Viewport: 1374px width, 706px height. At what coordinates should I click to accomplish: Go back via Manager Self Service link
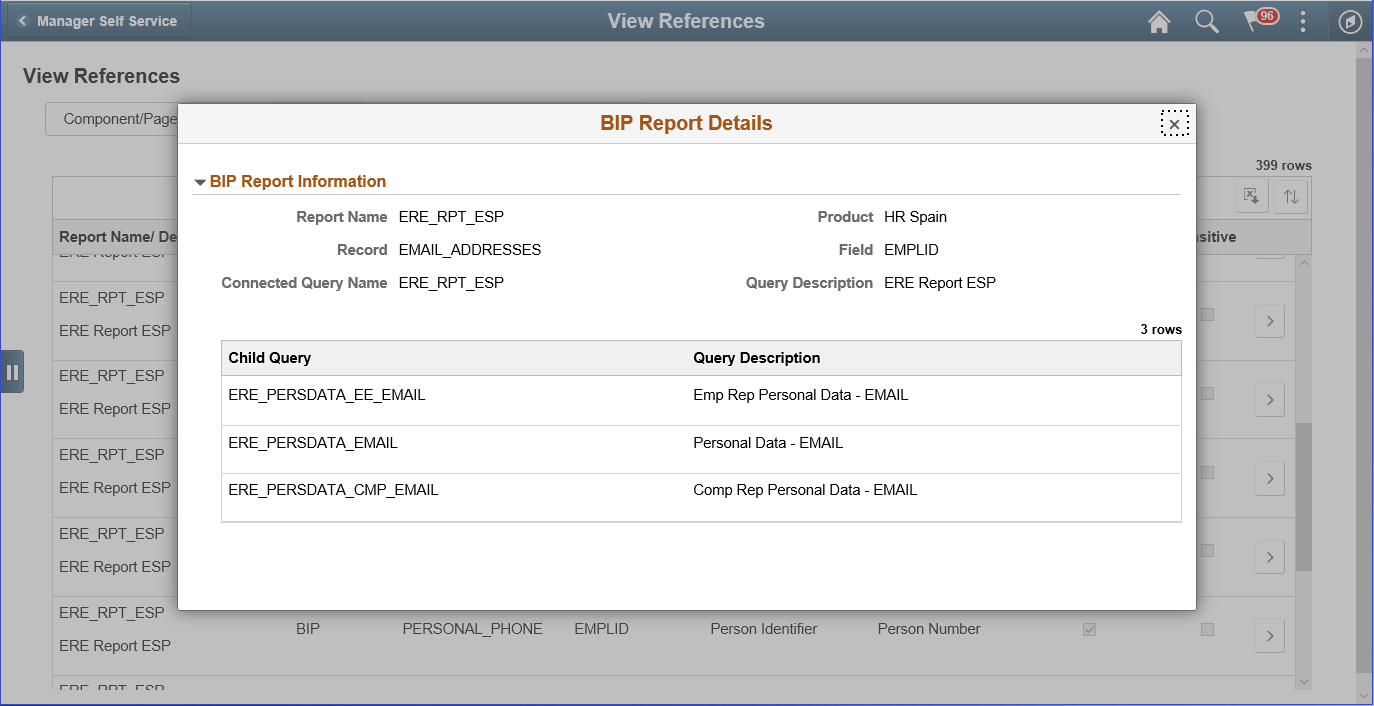[97, 19]
